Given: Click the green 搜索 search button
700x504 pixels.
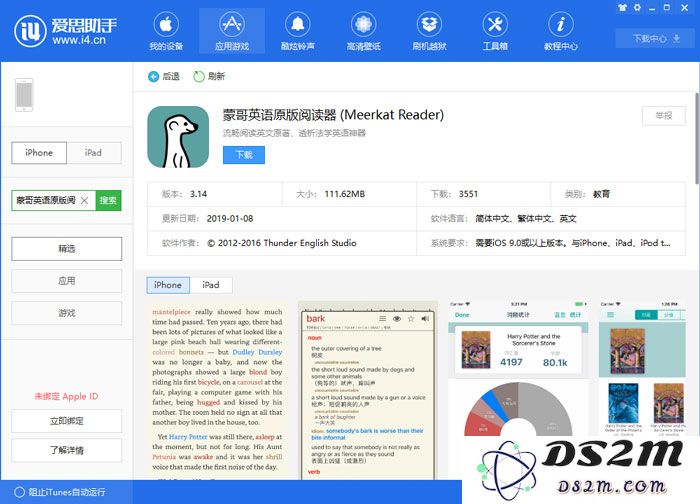Looking at the screenshot, I should [x=108, y=200].
